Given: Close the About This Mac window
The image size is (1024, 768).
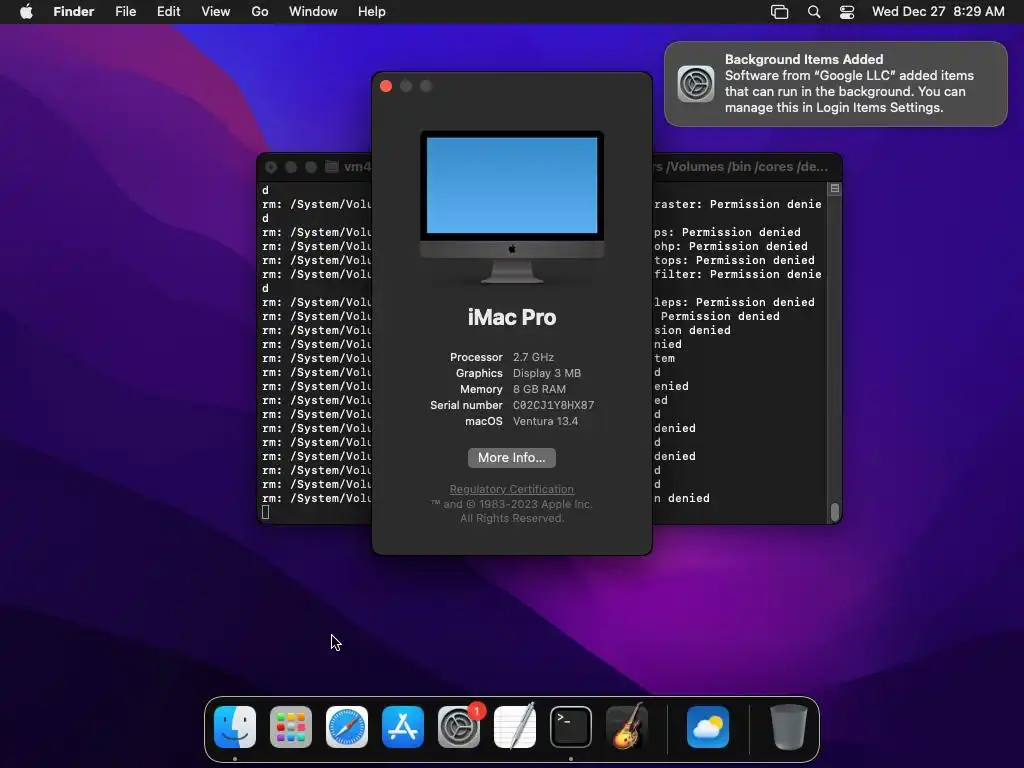Looking at the screenshot, I should point(386,86).
